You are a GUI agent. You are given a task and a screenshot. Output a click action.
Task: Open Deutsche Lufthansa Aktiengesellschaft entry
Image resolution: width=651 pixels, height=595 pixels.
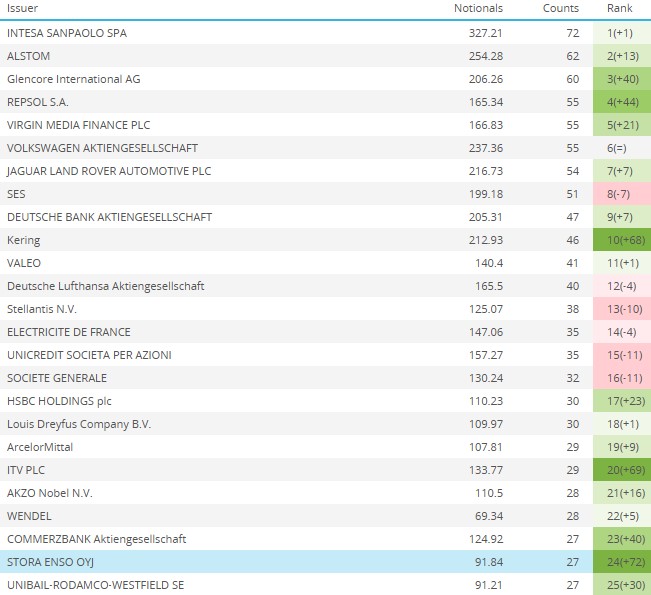(x=105, y=286)
